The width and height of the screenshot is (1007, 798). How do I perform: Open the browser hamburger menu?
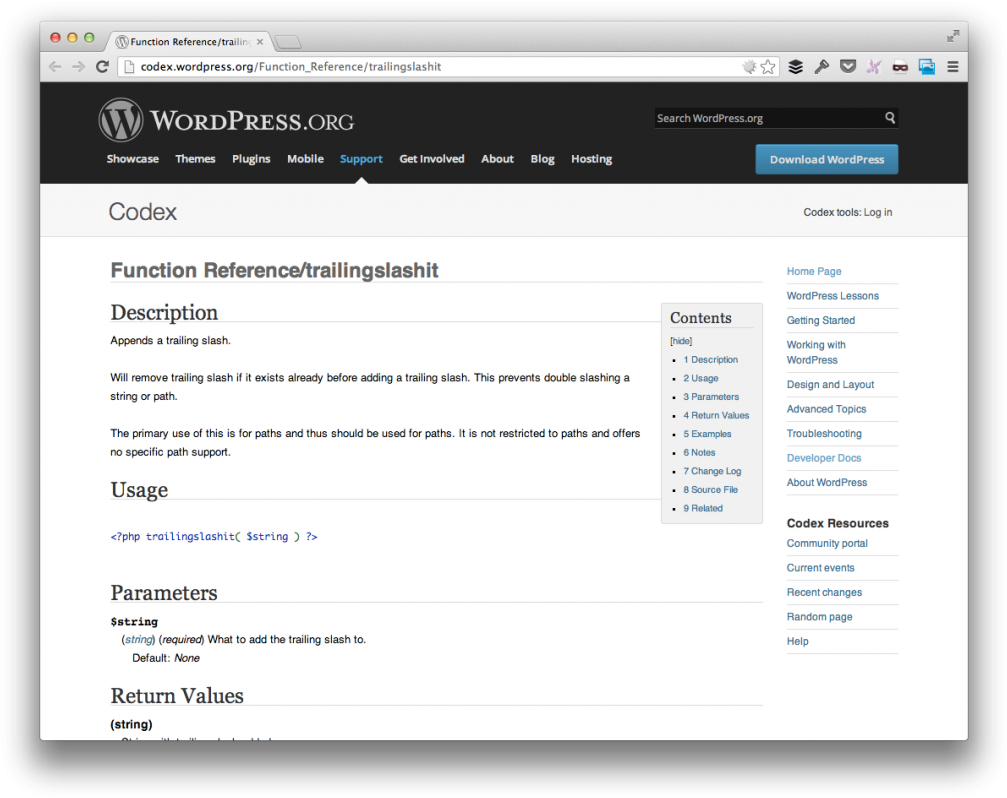(x=952, y=66)
